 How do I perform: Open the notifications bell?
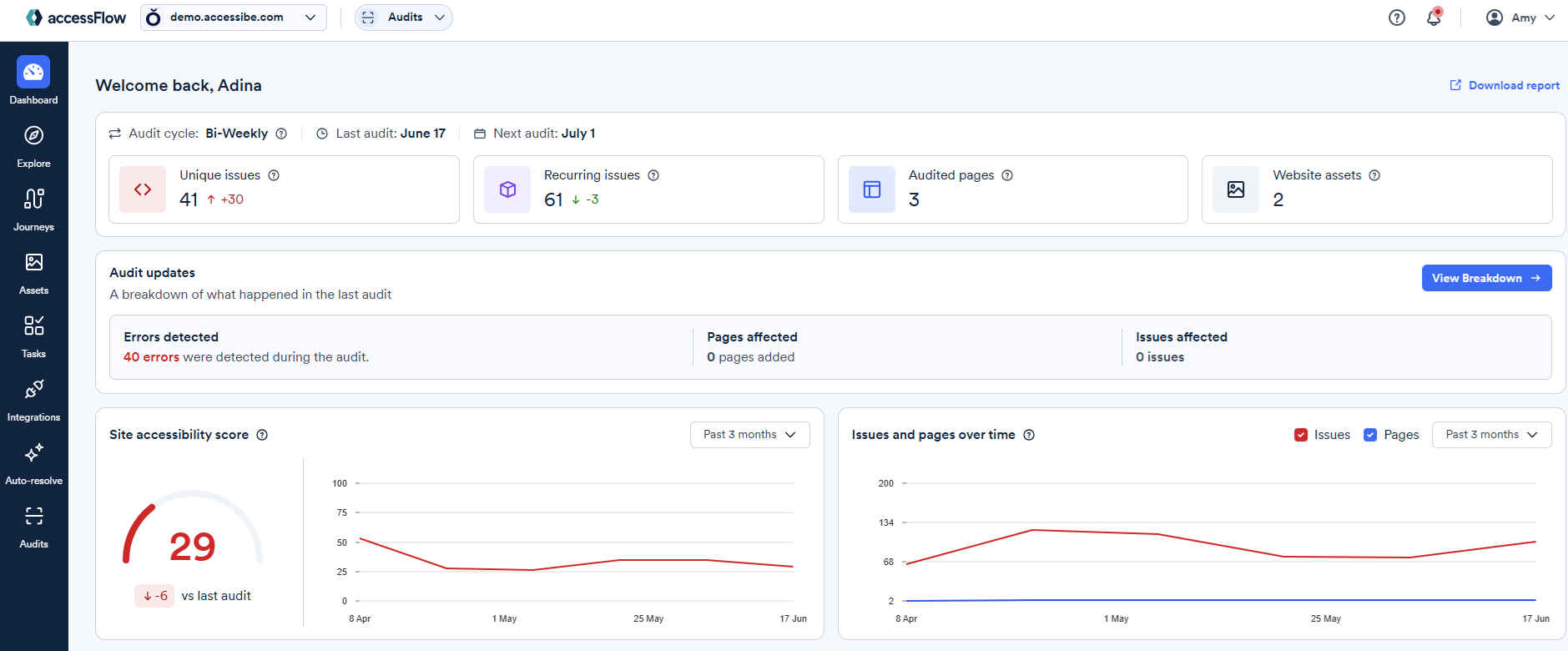point(1434,18)
